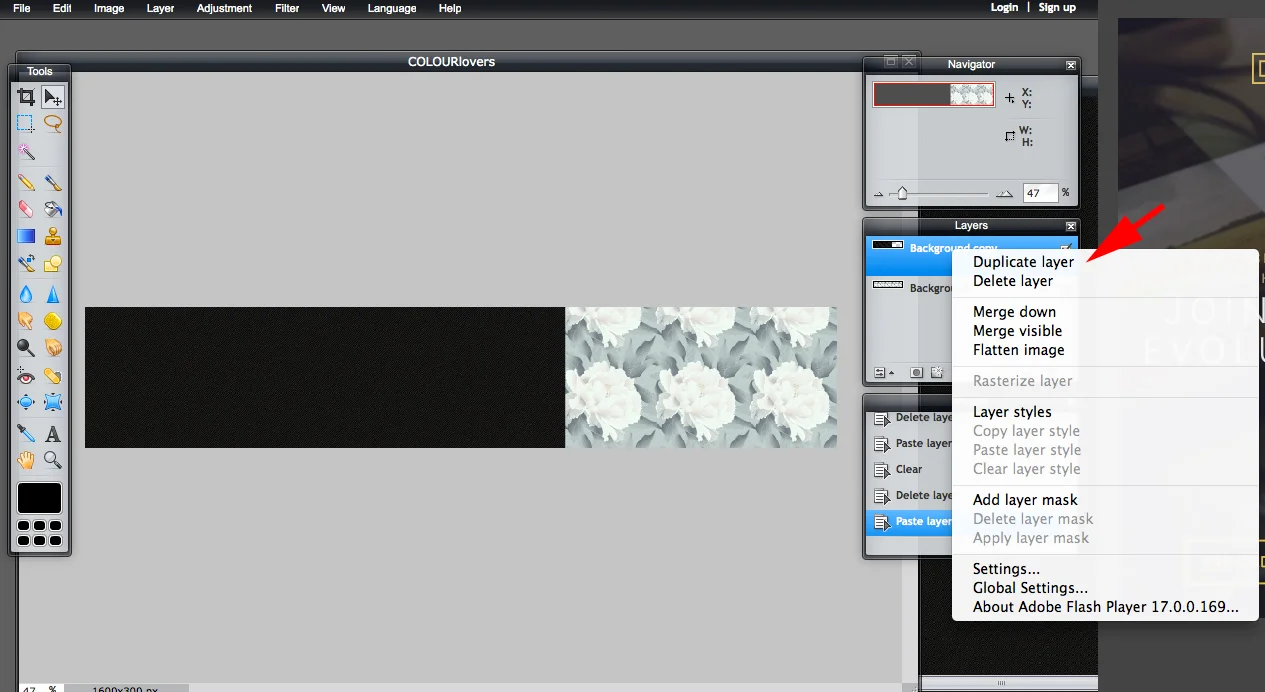Choose Add layer mask menu entry

[1025, 500]
